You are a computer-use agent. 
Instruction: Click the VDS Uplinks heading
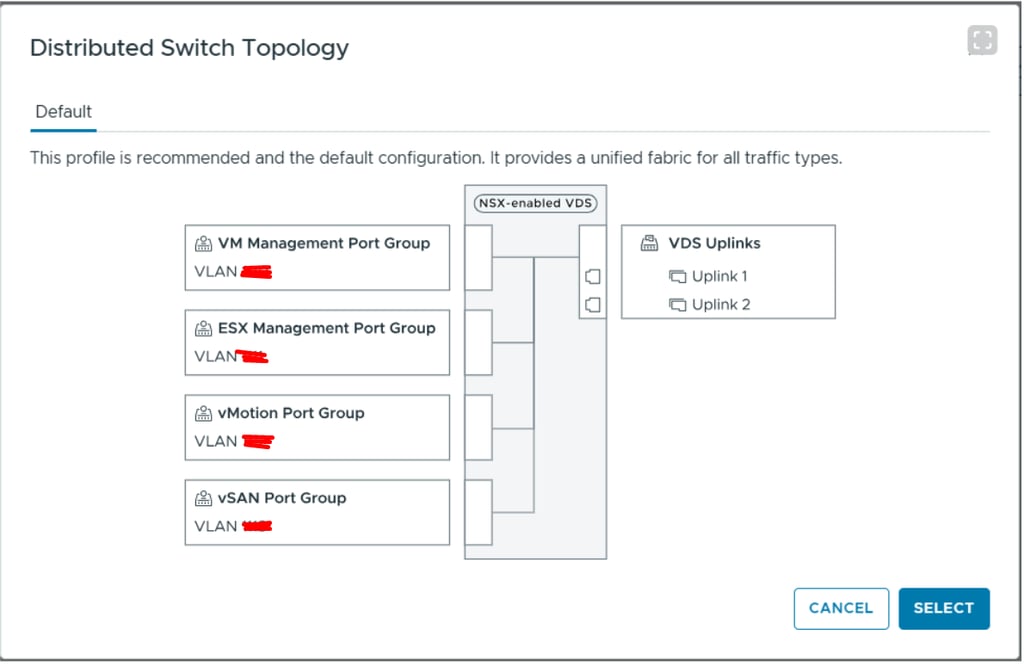tap(714, 243)
